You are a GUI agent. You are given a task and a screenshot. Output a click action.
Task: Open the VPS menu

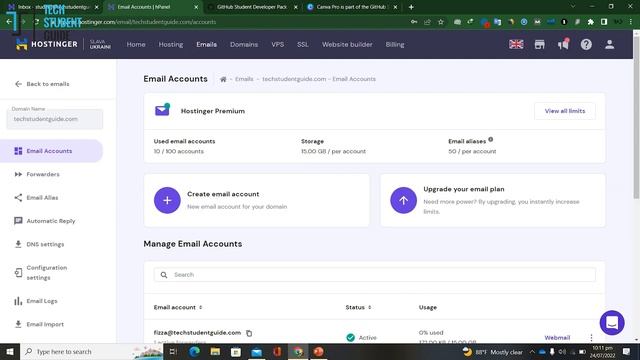[x=278, y=44]
